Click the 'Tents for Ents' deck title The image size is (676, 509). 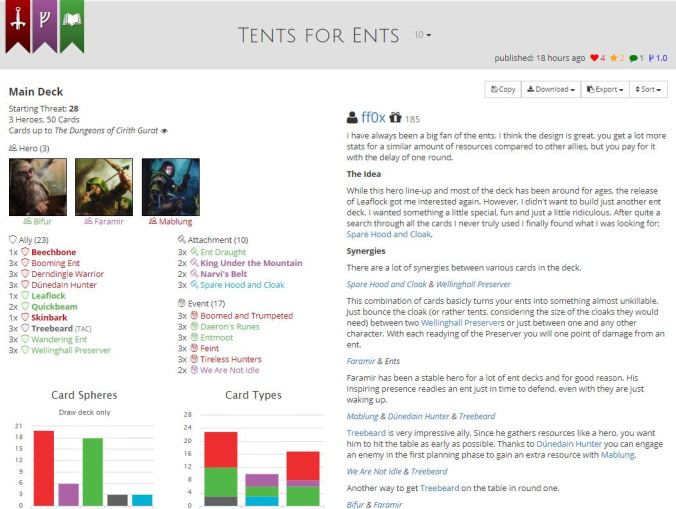[319, 35]
